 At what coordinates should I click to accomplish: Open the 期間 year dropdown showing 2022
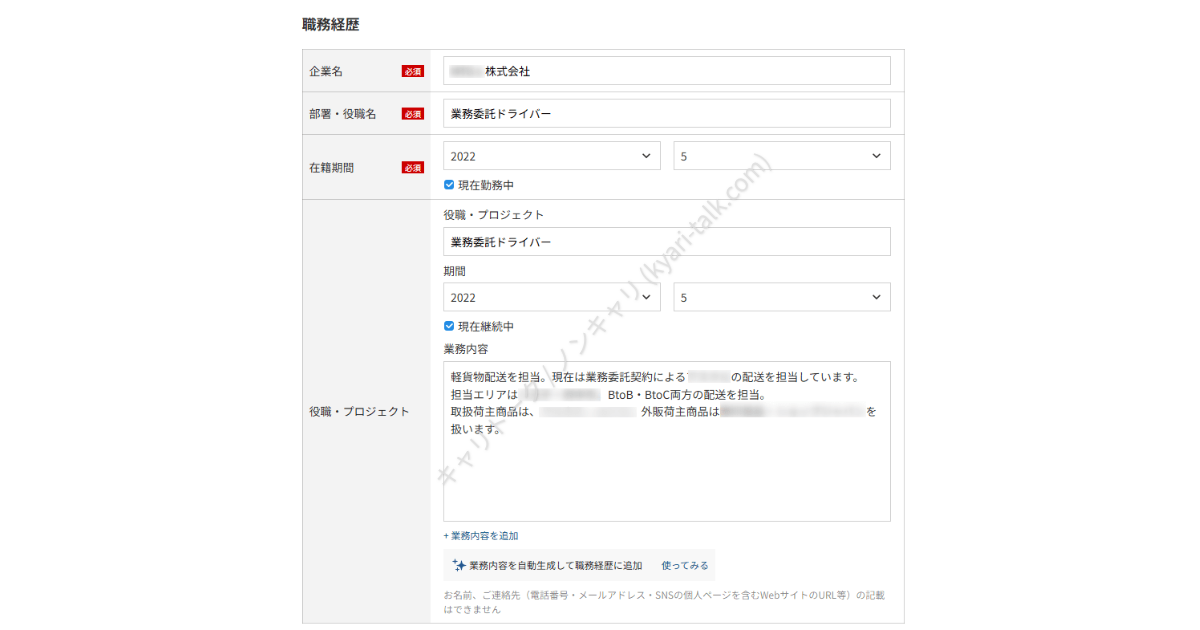pyautogui.click(x=551, y=297)
